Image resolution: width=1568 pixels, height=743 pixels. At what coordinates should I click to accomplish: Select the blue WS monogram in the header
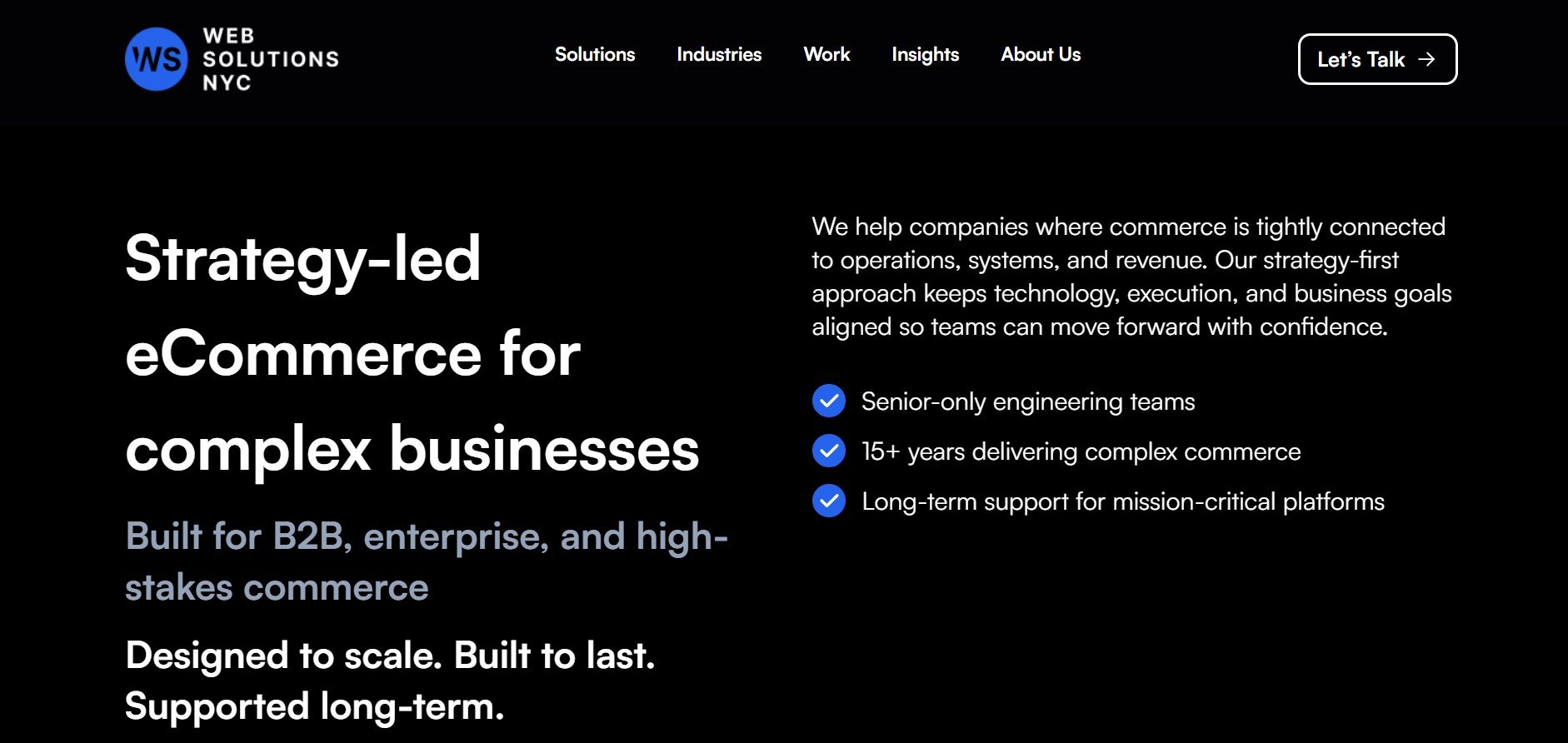157,58
